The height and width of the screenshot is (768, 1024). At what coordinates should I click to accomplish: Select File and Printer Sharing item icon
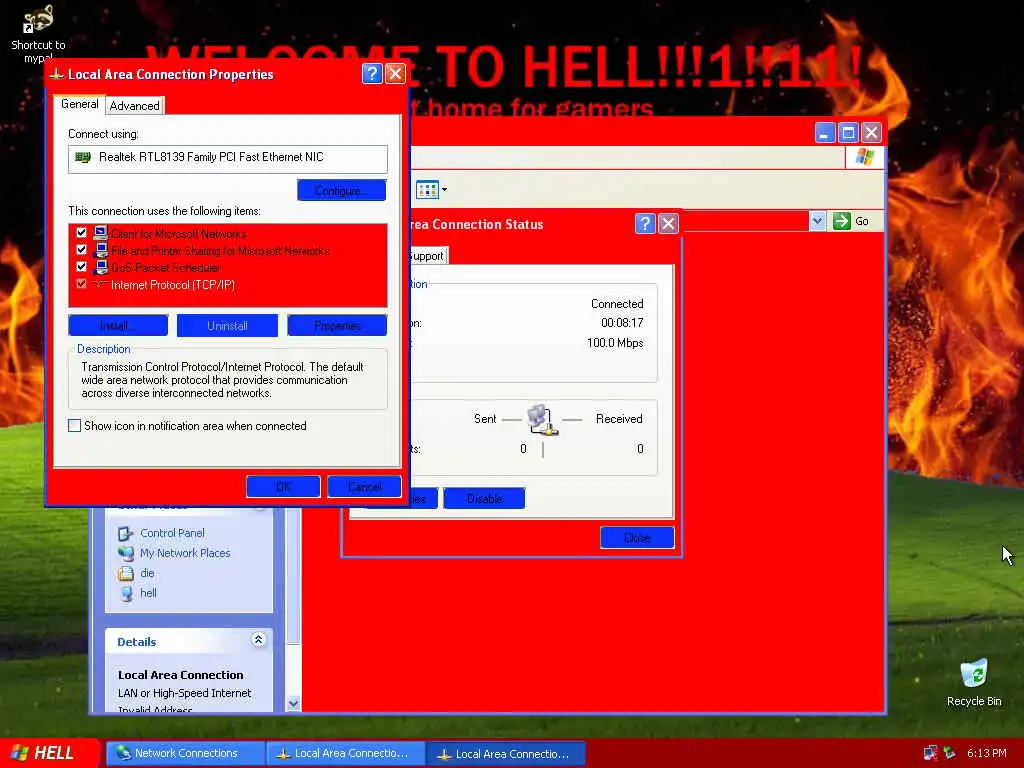pos(100,250)
